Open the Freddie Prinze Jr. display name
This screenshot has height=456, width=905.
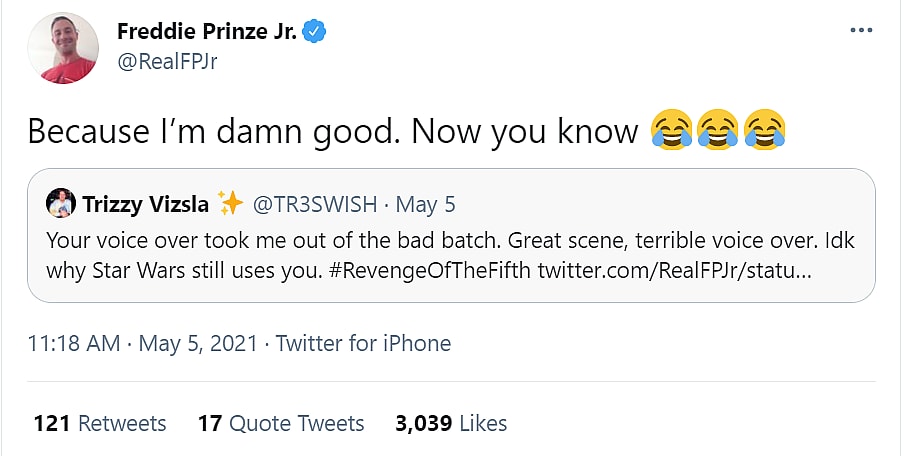tap(207, 31)
